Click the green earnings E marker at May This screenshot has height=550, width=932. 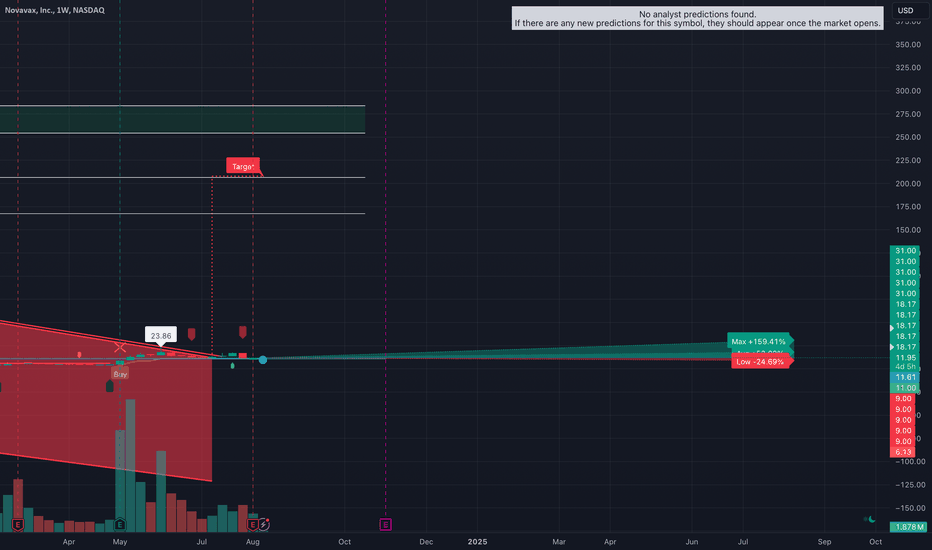pos(120,524)
